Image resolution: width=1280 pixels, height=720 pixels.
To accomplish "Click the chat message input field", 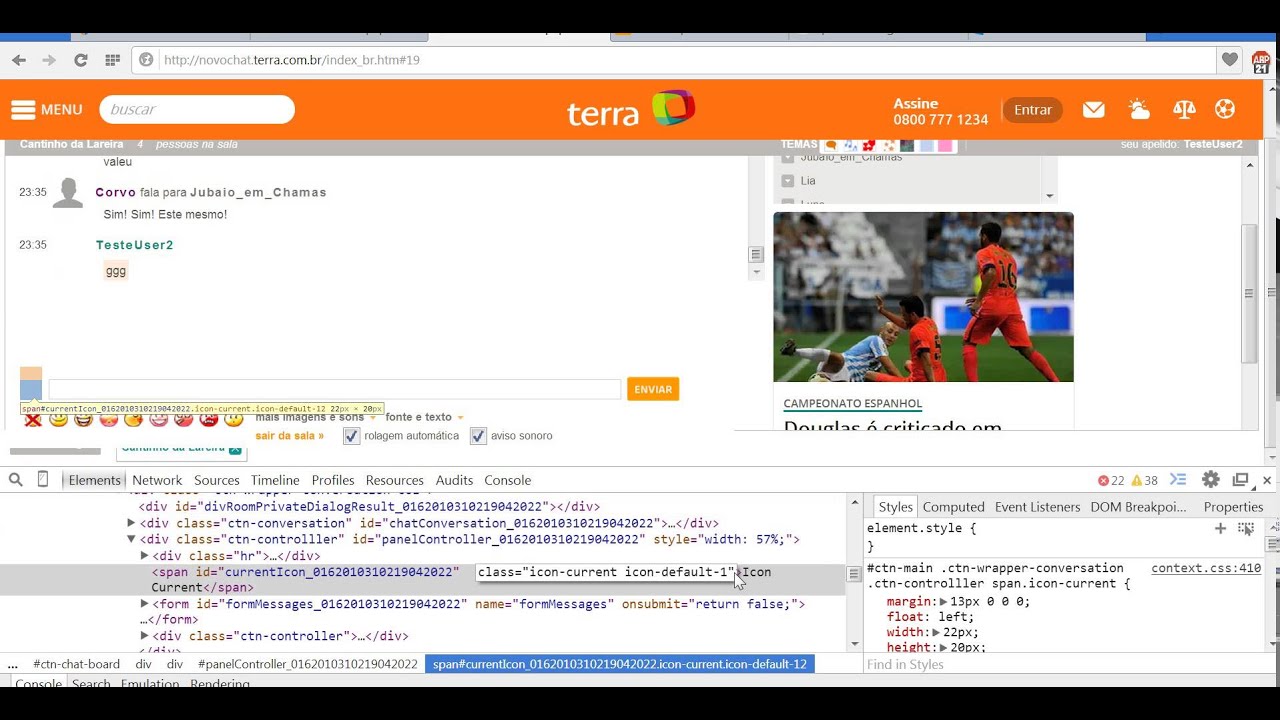I will [x=335, y=389].
